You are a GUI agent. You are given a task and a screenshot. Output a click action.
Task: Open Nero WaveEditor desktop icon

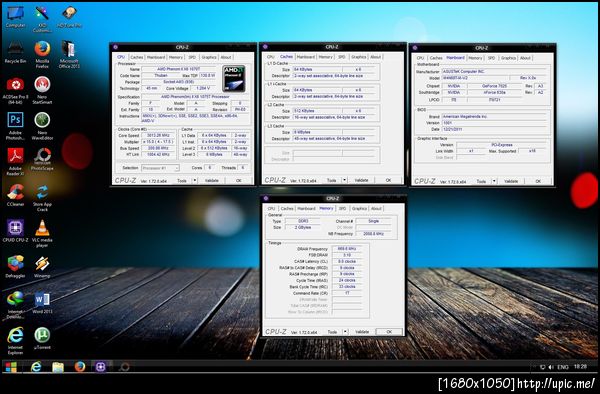(x=42, y=126)
